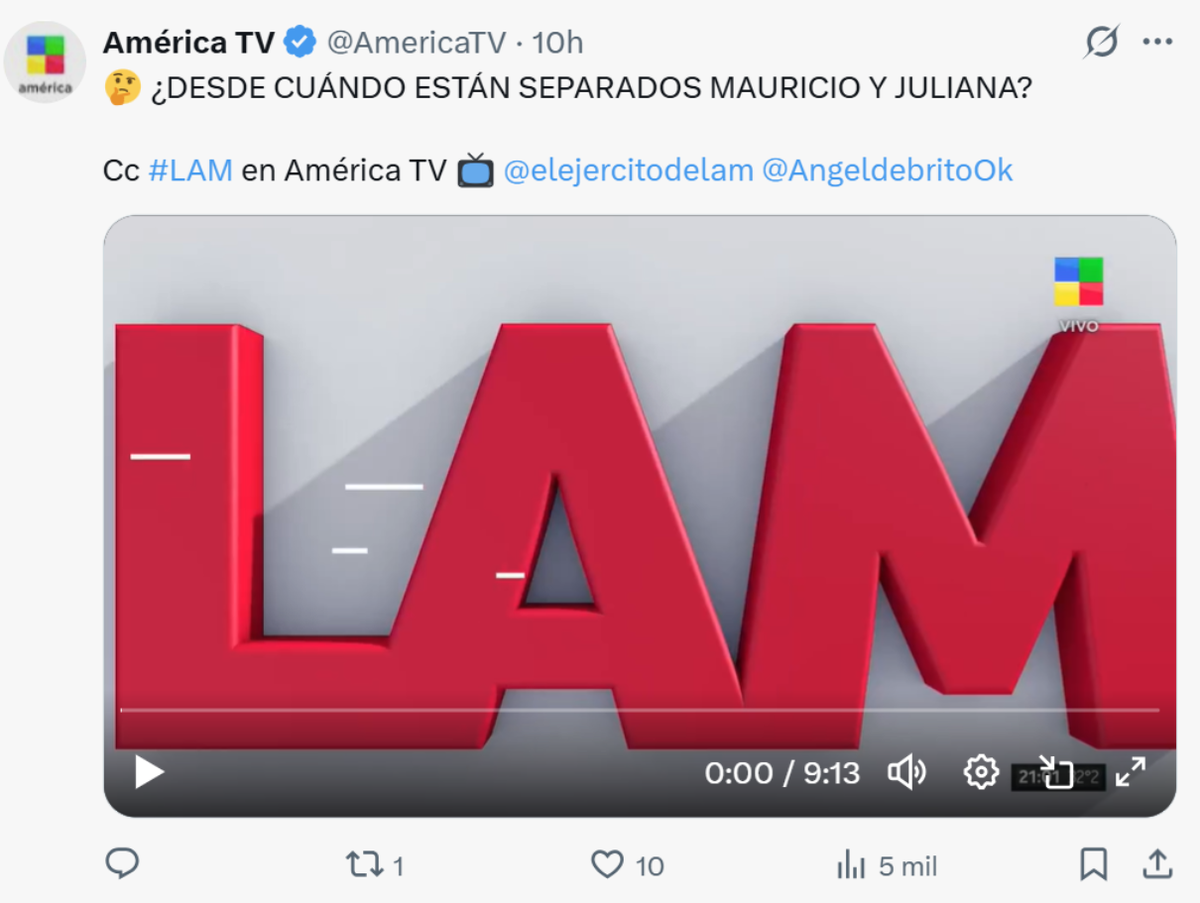Image resolution: width=1200 pixels, height=903 pixels.
Task: Open the reply comment icon
Action: [122, 864]
